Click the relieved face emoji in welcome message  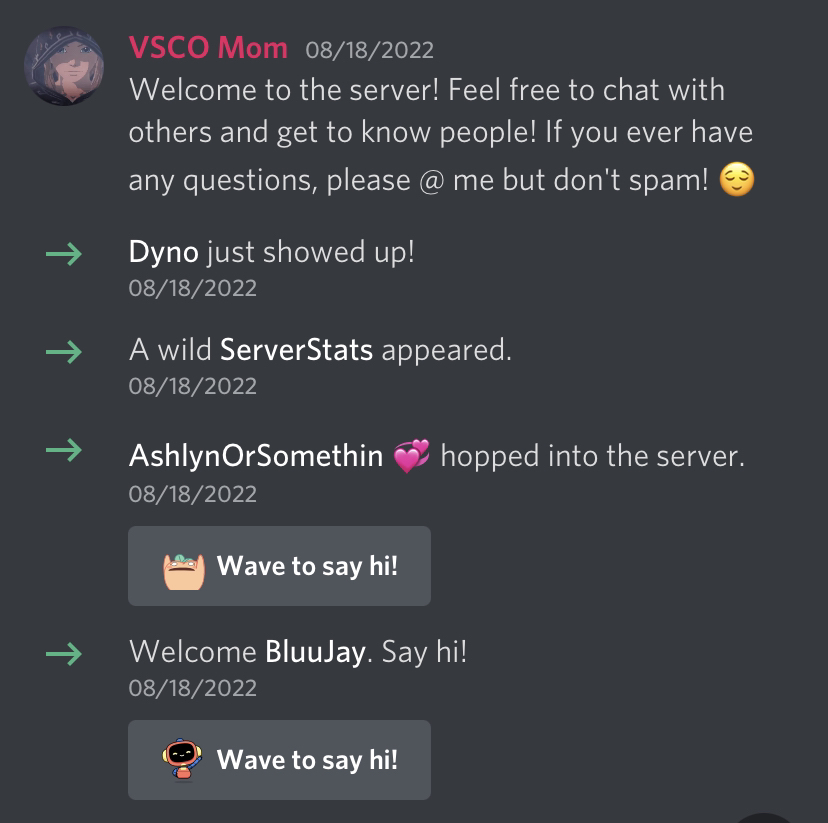click(737, 179)
